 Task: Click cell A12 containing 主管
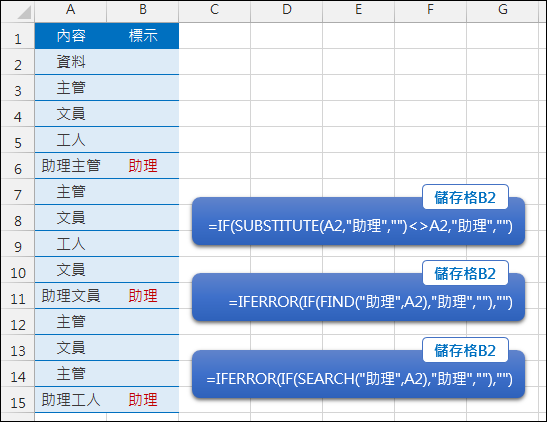click(70, 322)
